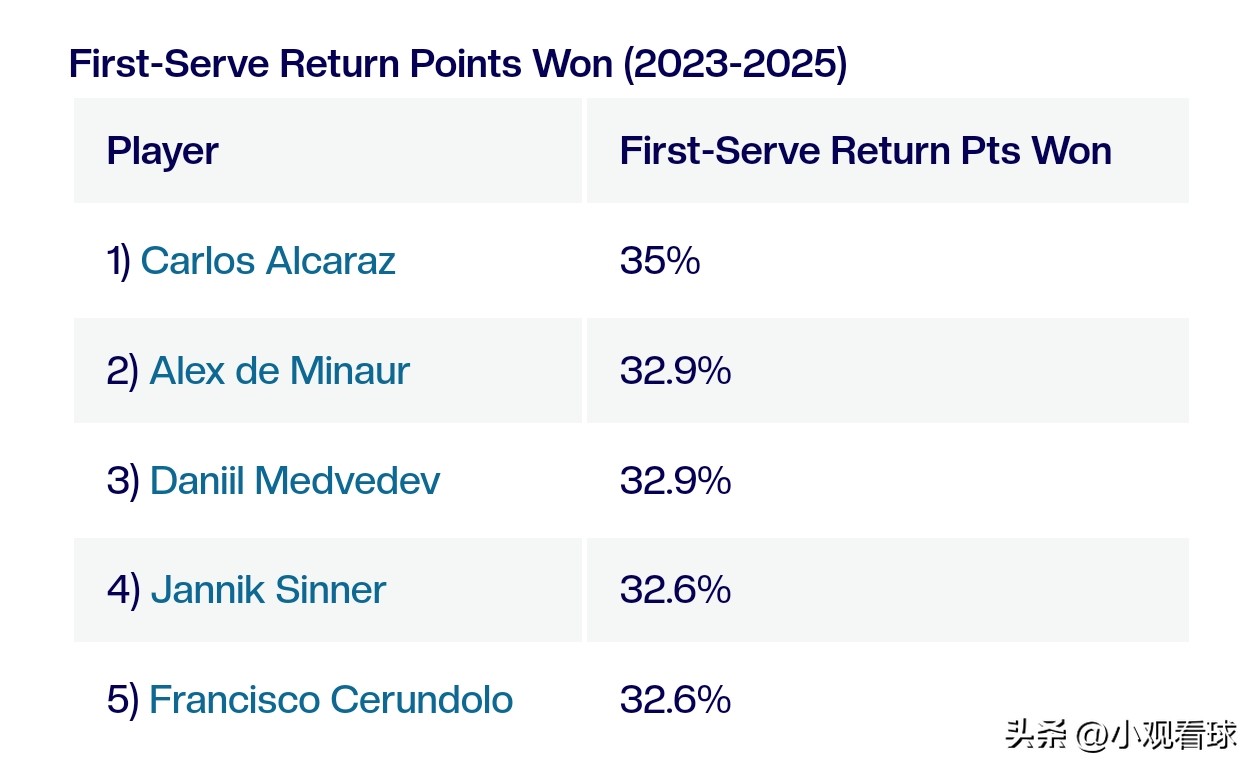Click Sinner's 32.6% value
The width and height of the screenshot is (1260, 773).
tap(675, 590)
